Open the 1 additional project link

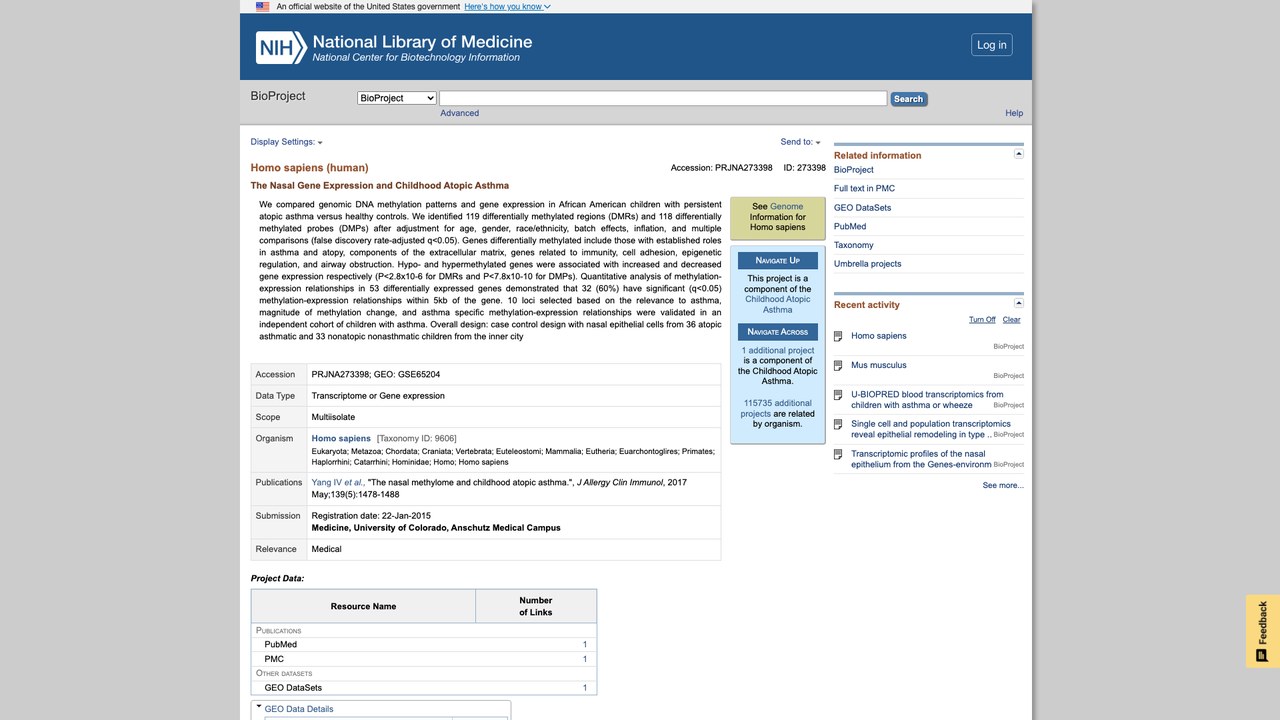pyautogui.click(x=778, y=351)
